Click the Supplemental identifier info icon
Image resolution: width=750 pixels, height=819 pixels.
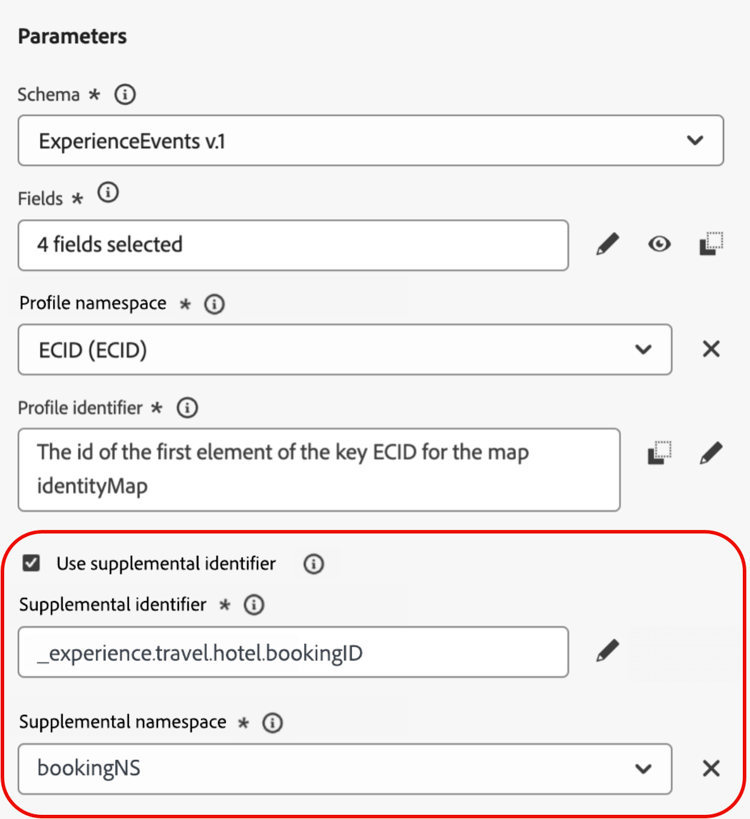(254, 605)
